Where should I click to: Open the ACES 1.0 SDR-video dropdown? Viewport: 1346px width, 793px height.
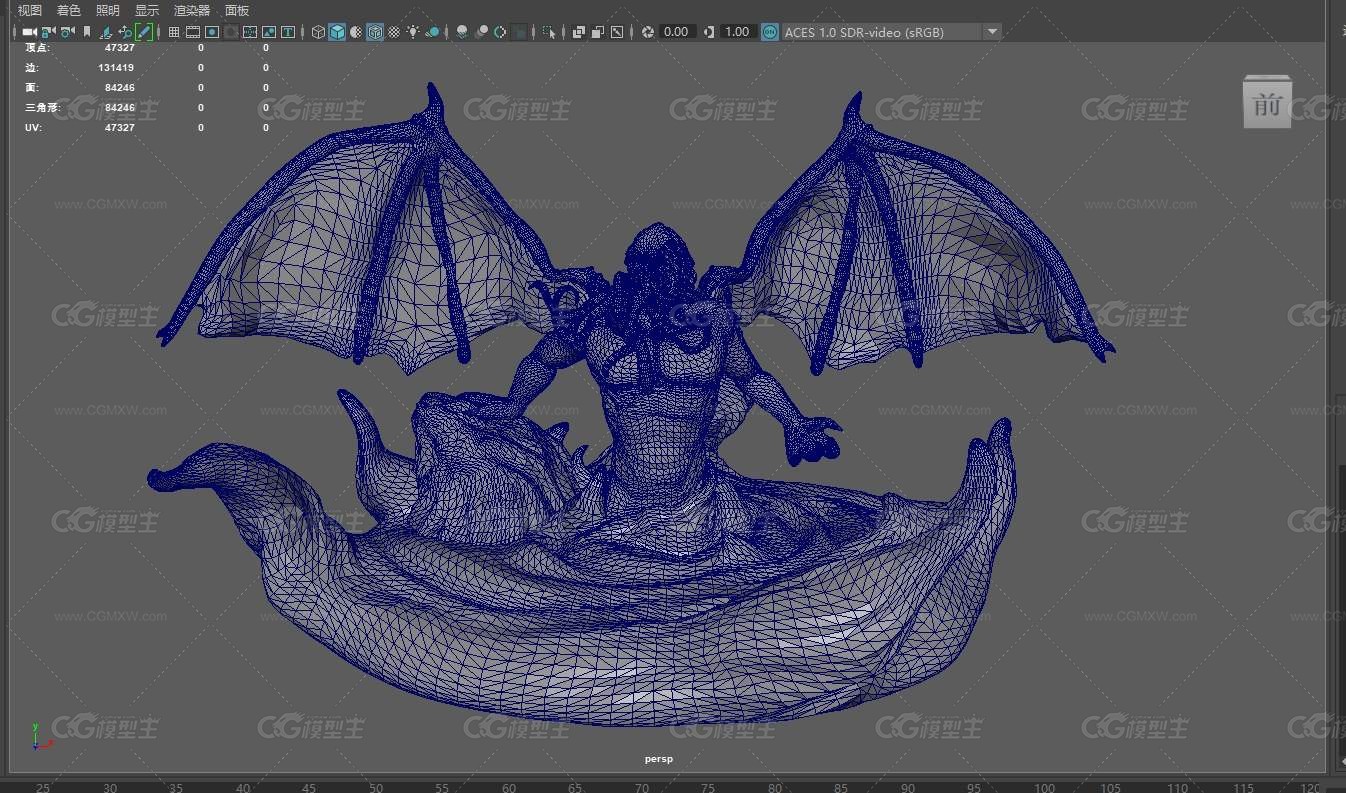[890, 32]
